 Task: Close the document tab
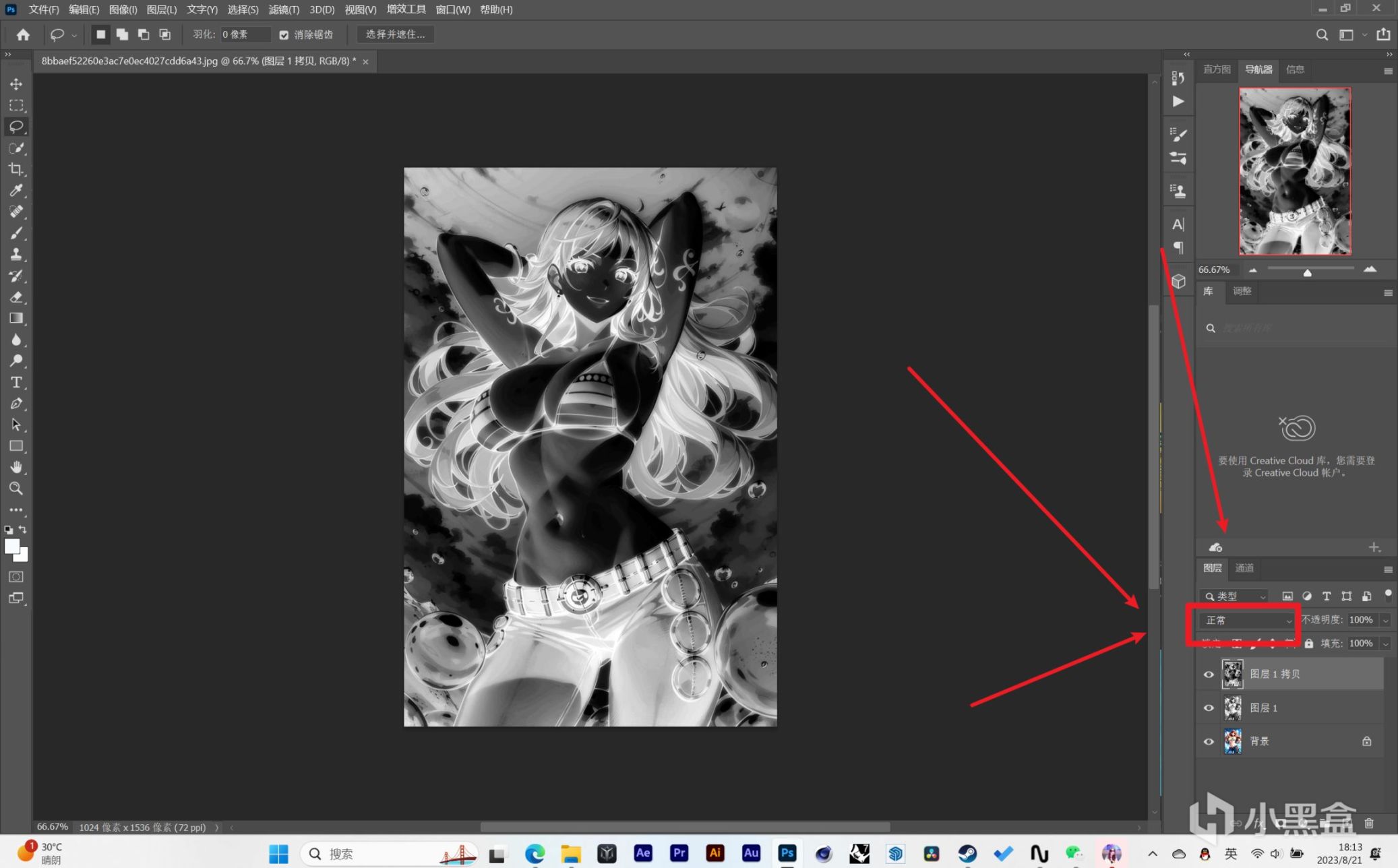coord(365,61)
